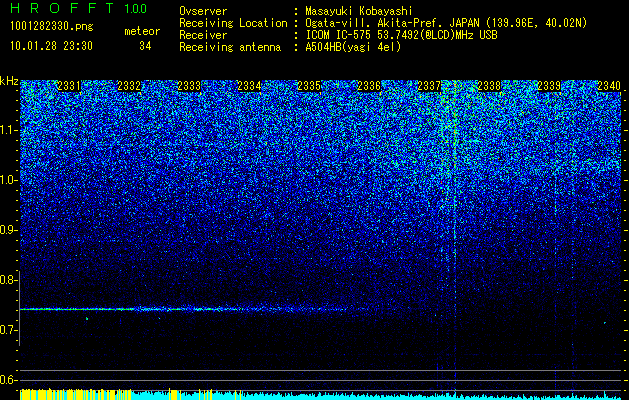The height and width of the screenshot is (400, 629).
Task: Select the file name 1001282330.png
Action: 52,26
